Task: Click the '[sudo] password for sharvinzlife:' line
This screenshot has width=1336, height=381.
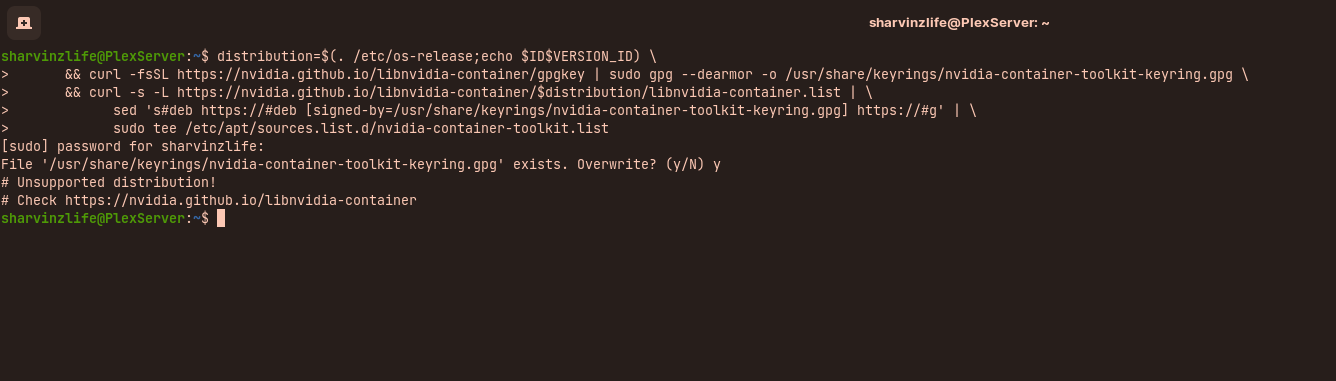Action: 133,146
